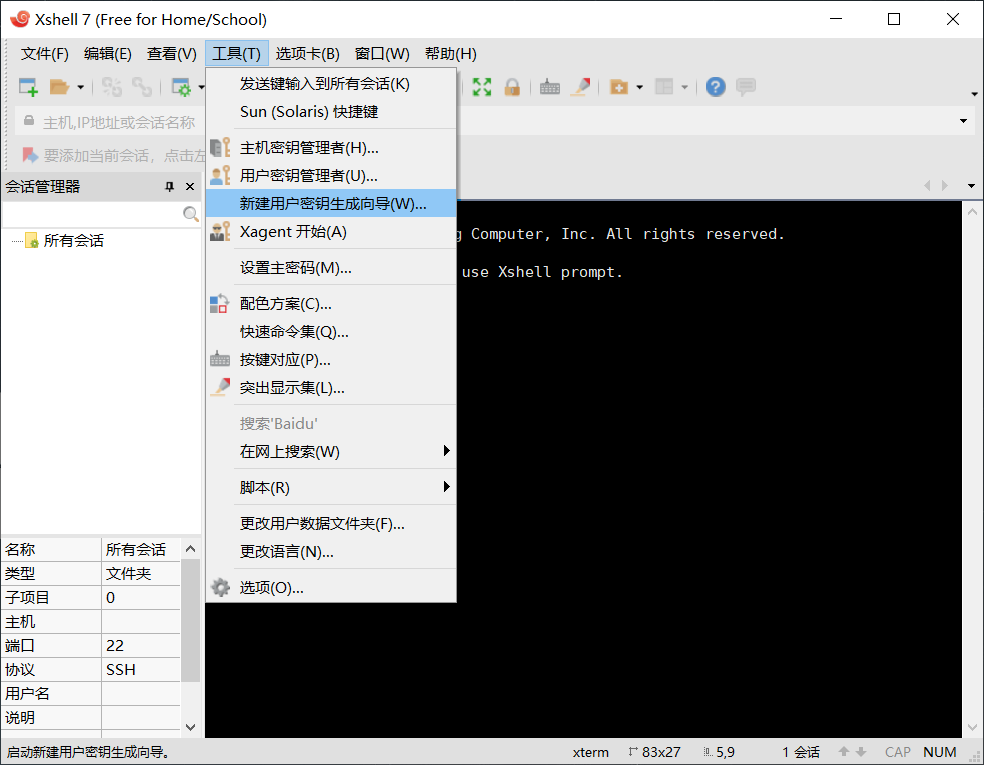Screen dimensions: 984x765
Task: Select 新建用户密钥生成向导(W) from the menu
Action: click(330, 204)
